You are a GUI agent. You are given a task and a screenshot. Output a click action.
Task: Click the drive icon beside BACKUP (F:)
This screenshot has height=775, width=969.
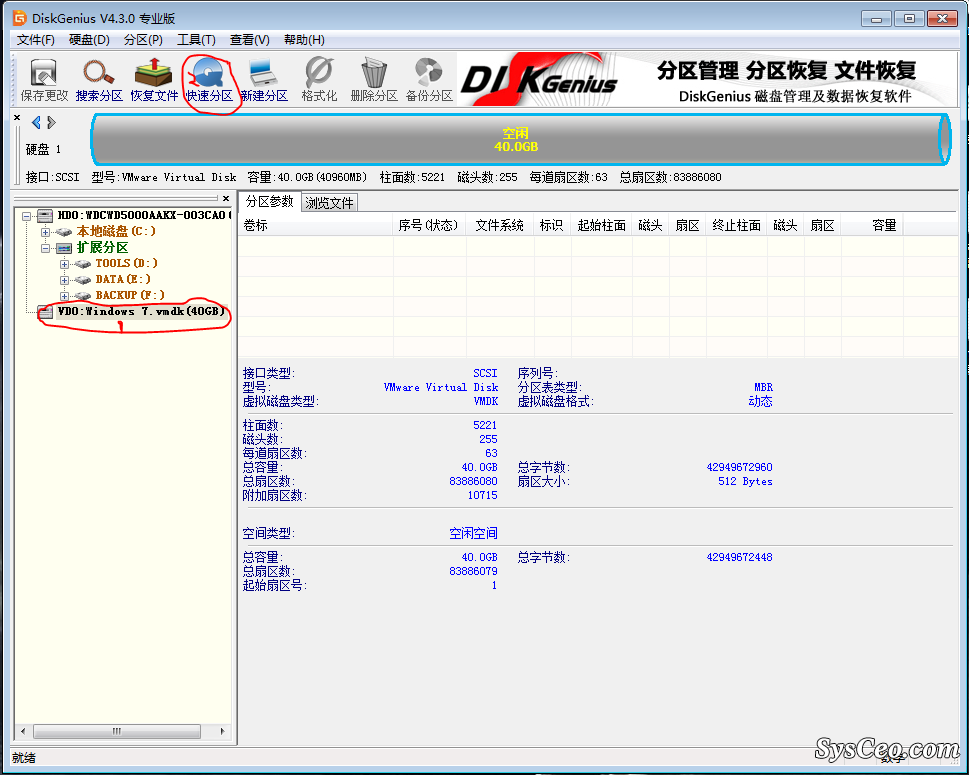point(82,296)
